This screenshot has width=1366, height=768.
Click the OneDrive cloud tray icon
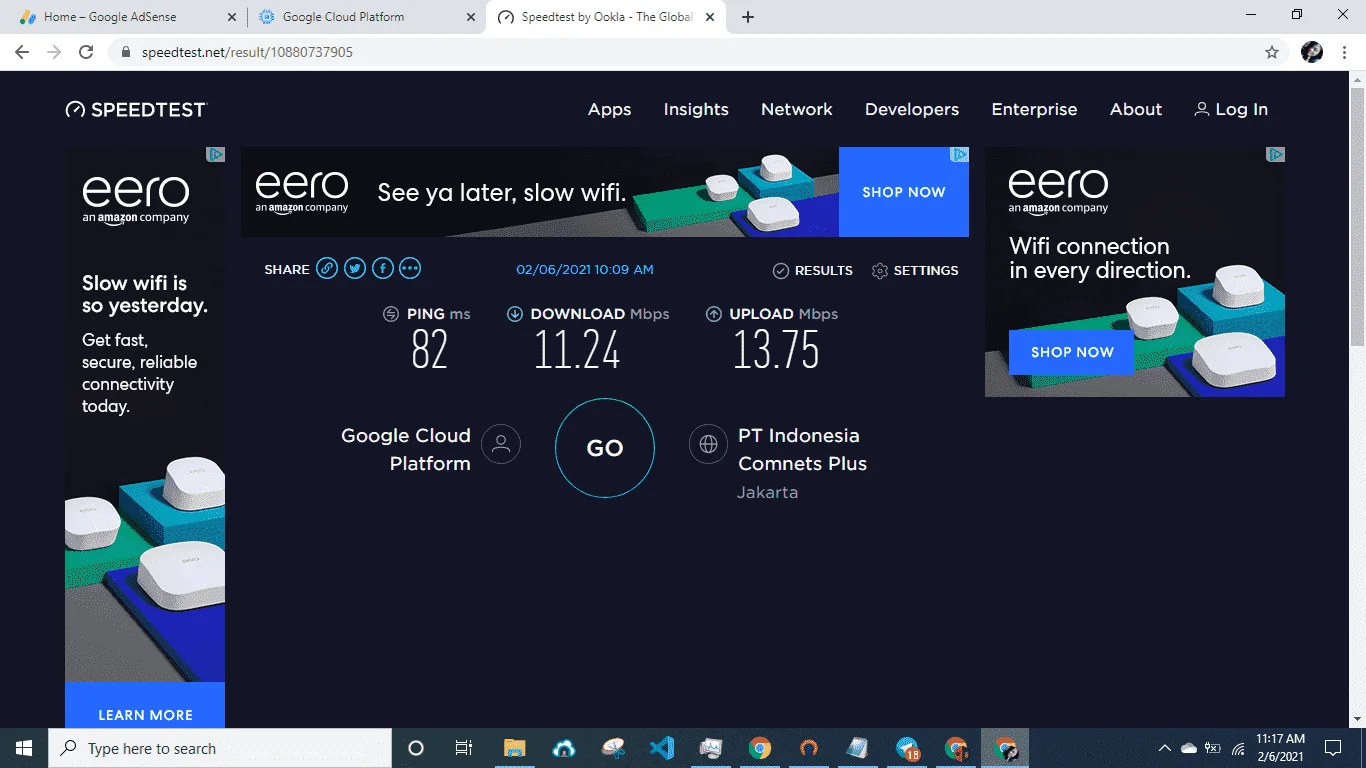(1189, 748)
